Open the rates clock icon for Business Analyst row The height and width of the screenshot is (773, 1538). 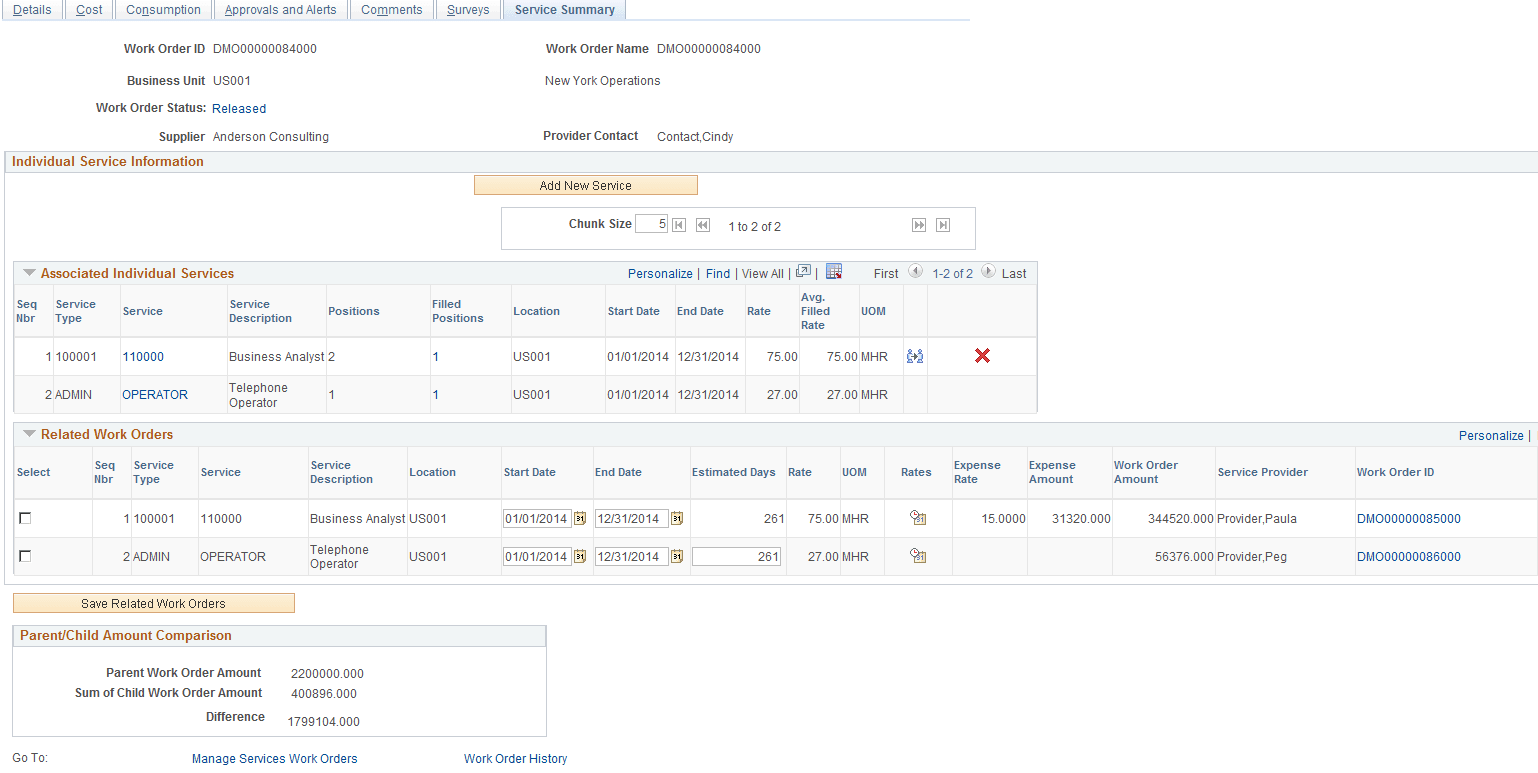(917, 518)
